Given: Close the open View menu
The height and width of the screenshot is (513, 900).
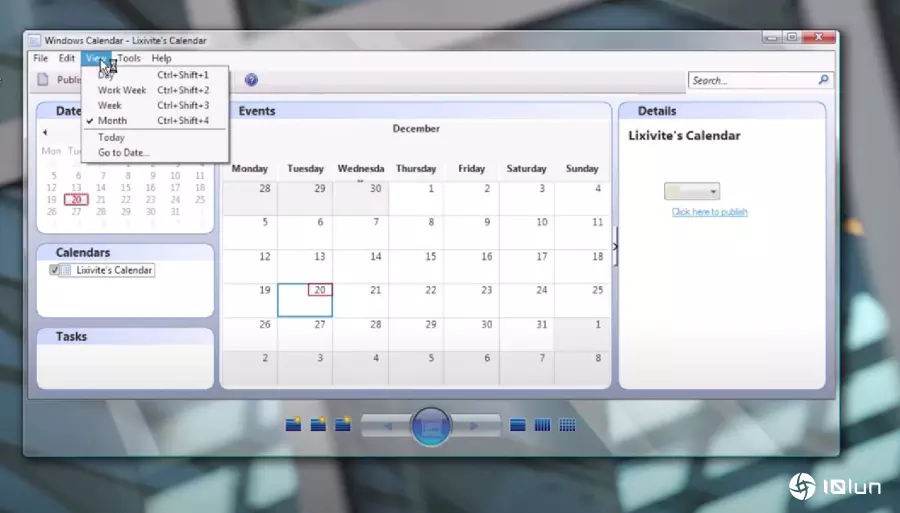Looking at the screenshot, I should pos(96,58).
